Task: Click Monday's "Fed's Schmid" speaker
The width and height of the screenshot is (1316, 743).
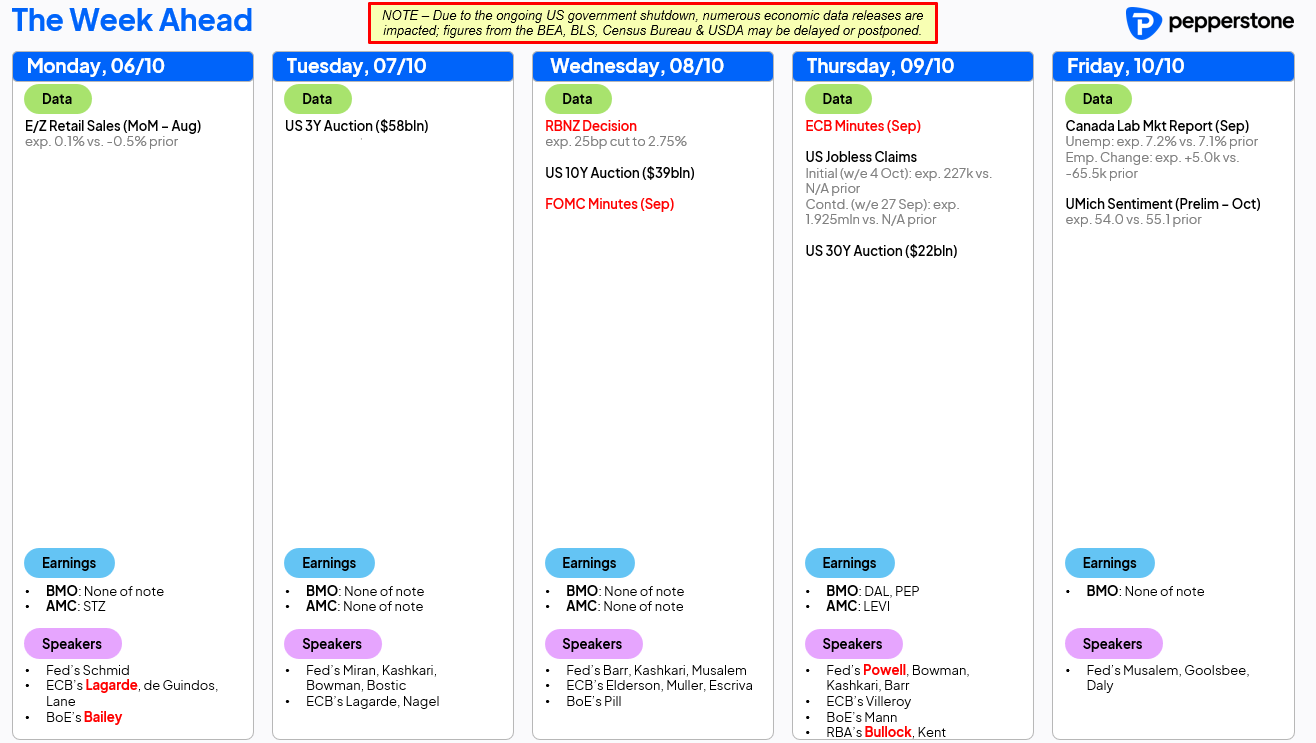Action: pos(88,670)
